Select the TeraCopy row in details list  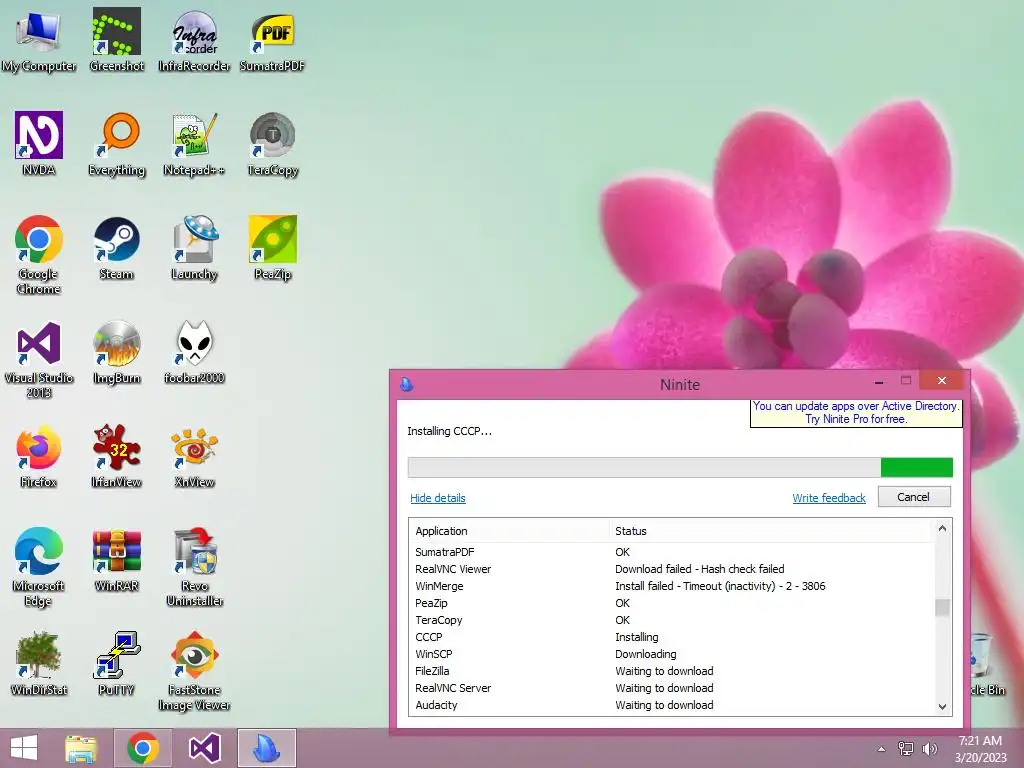(672, 620)
